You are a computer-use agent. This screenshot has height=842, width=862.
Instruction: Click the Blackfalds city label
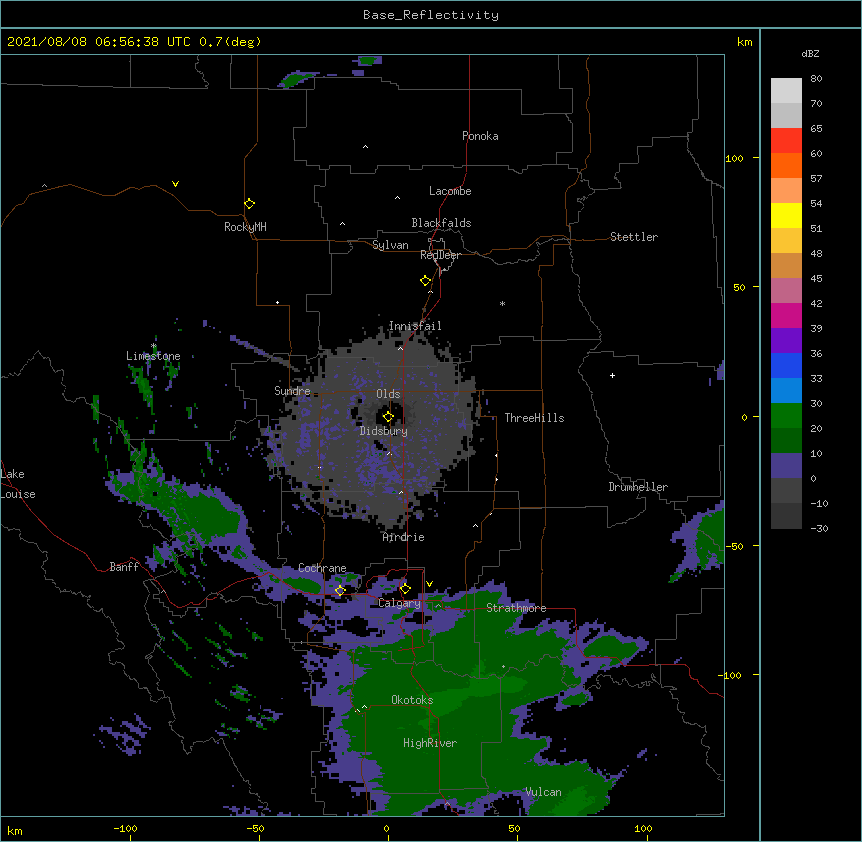(441, 223)
